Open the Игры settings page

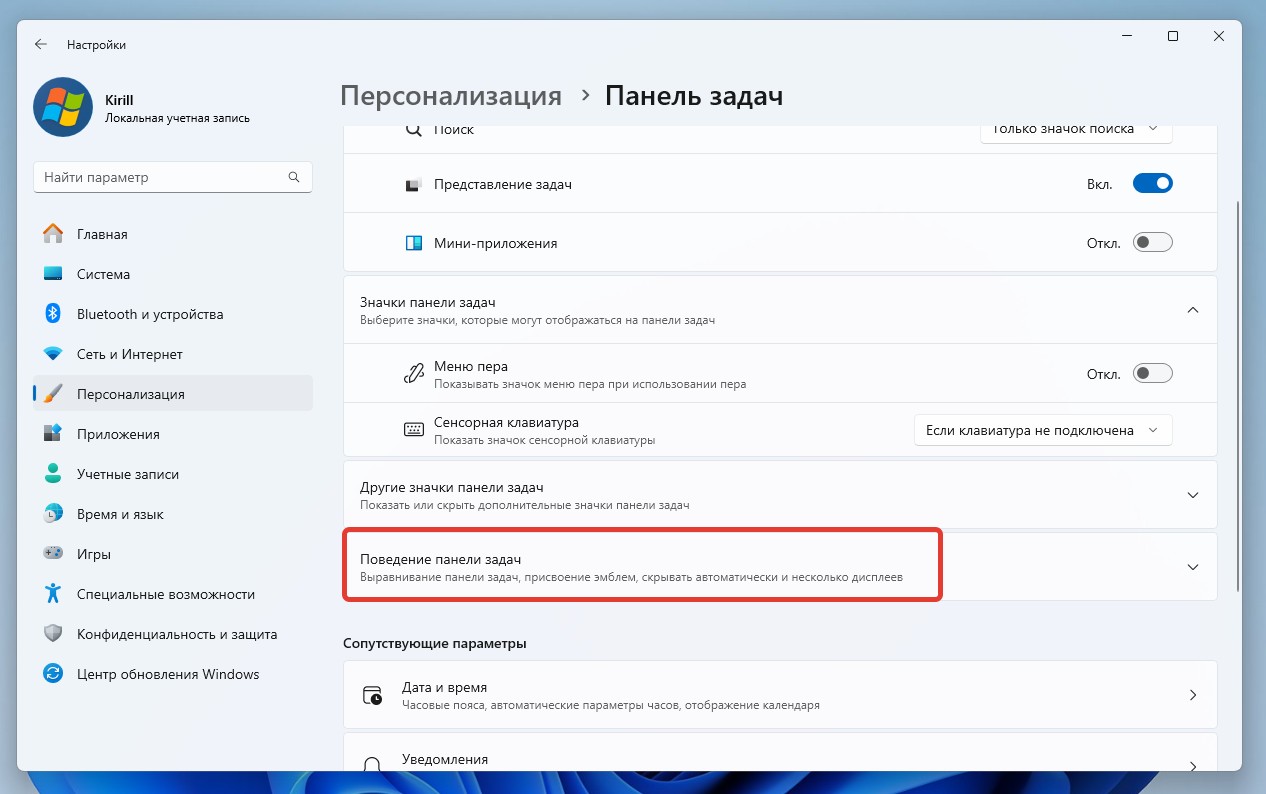tap(173, 554)
